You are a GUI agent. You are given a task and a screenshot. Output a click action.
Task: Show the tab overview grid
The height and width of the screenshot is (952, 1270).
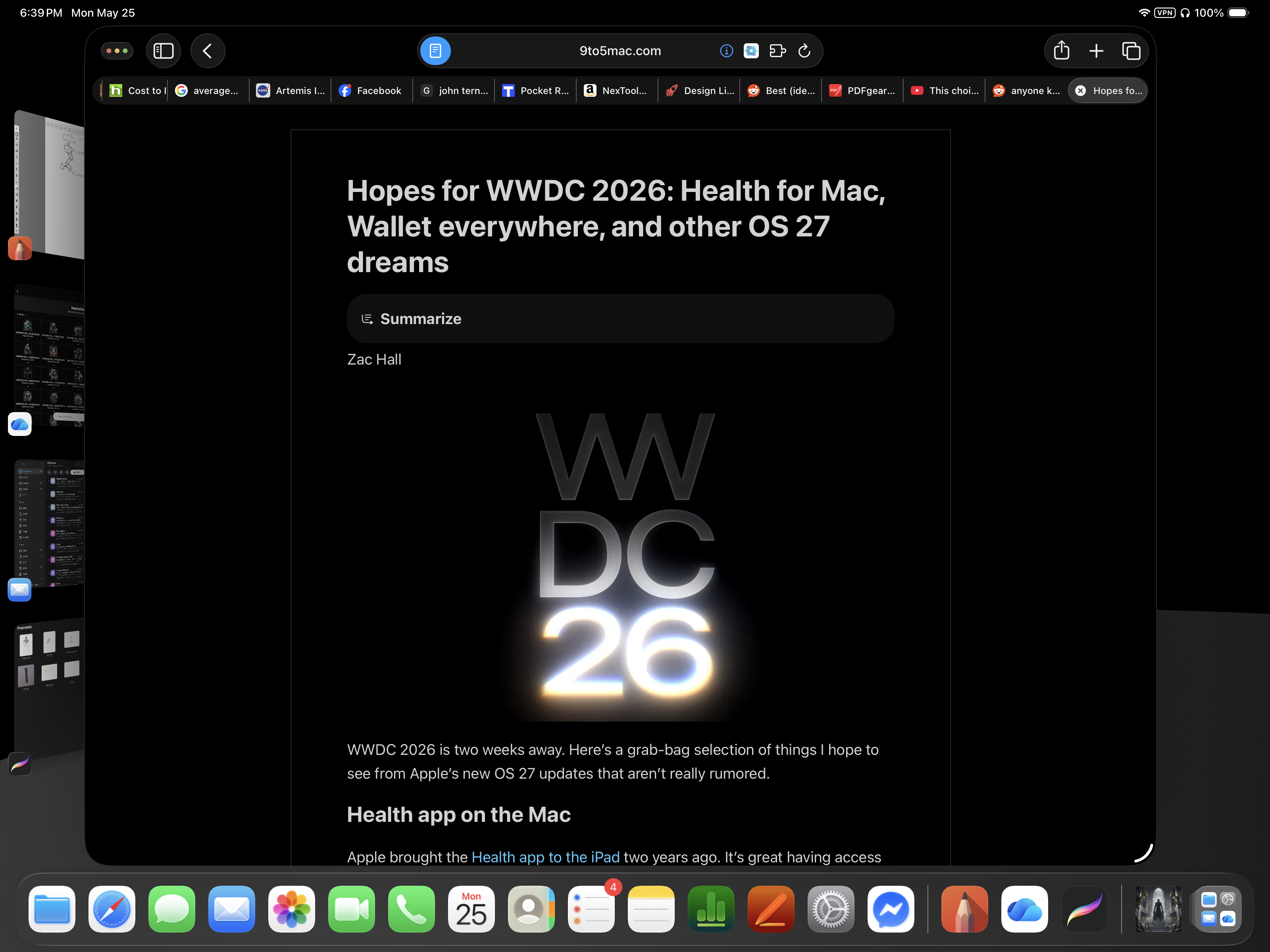click(x=1131, y=51)
